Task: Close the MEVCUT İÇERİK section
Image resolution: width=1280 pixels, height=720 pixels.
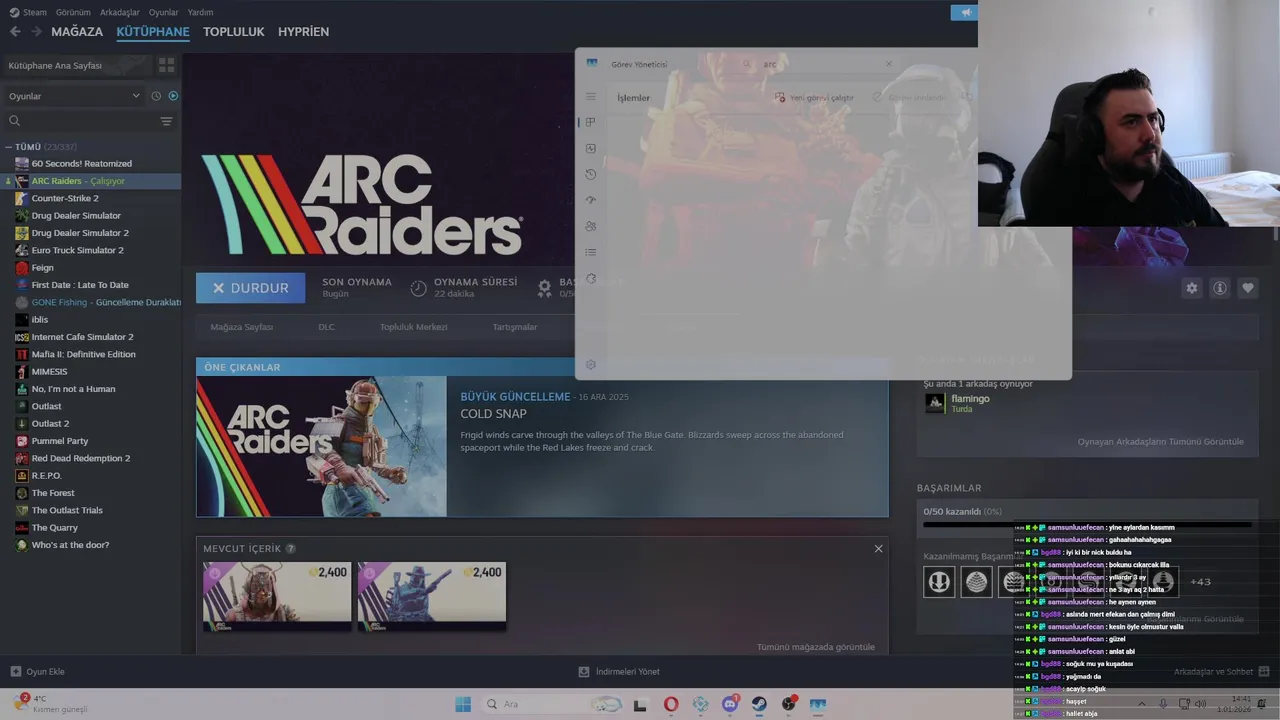Action: (x=879, y=549)
